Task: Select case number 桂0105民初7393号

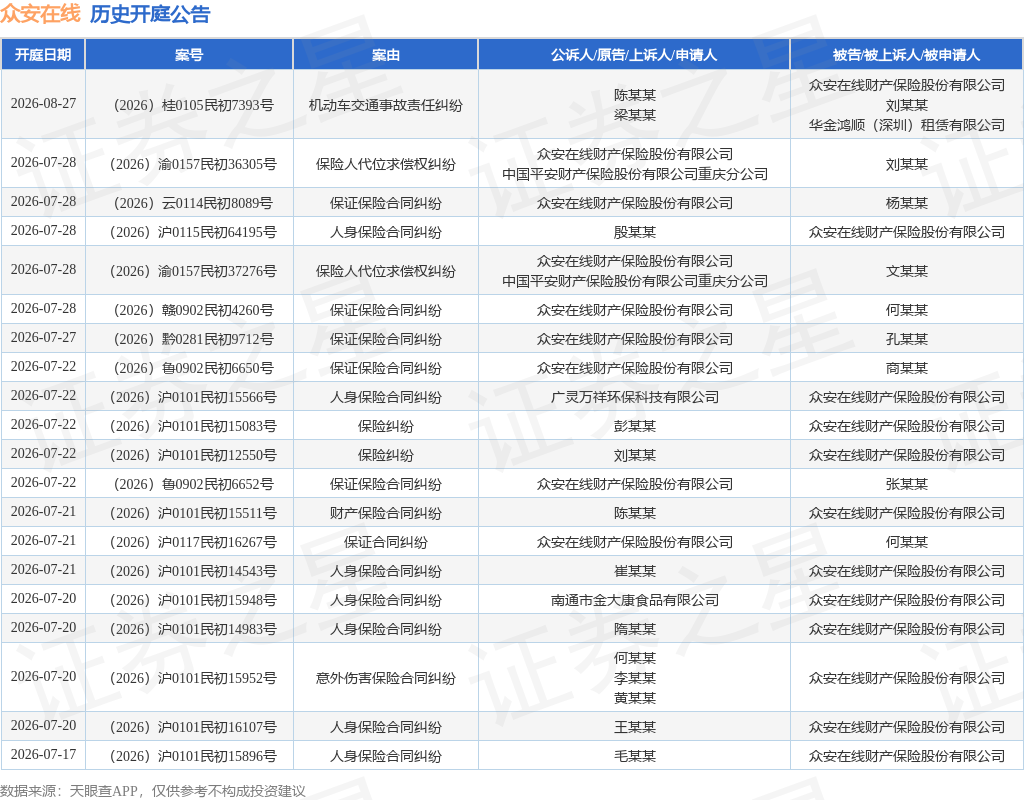Action: pos(193,105)
